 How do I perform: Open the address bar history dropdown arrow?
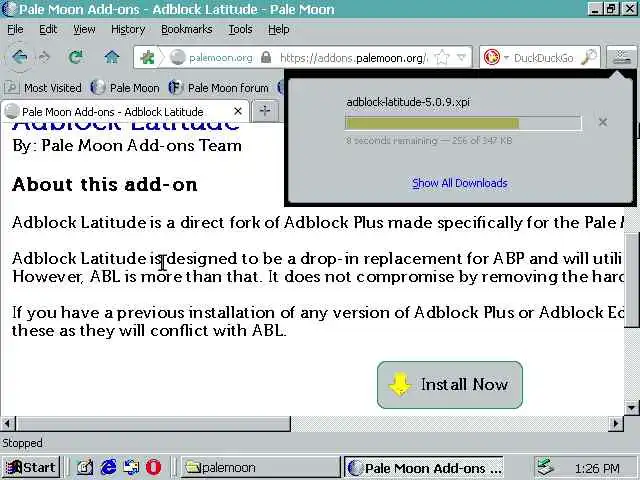coord(462,58)
